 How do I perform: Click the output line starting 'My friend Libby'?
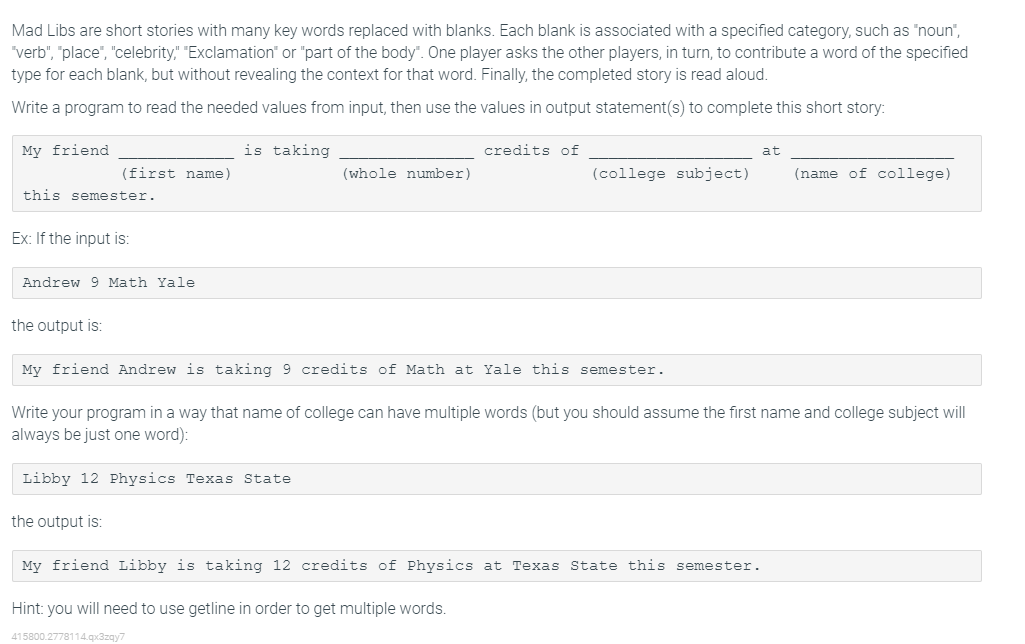click(x=497, y=566)
